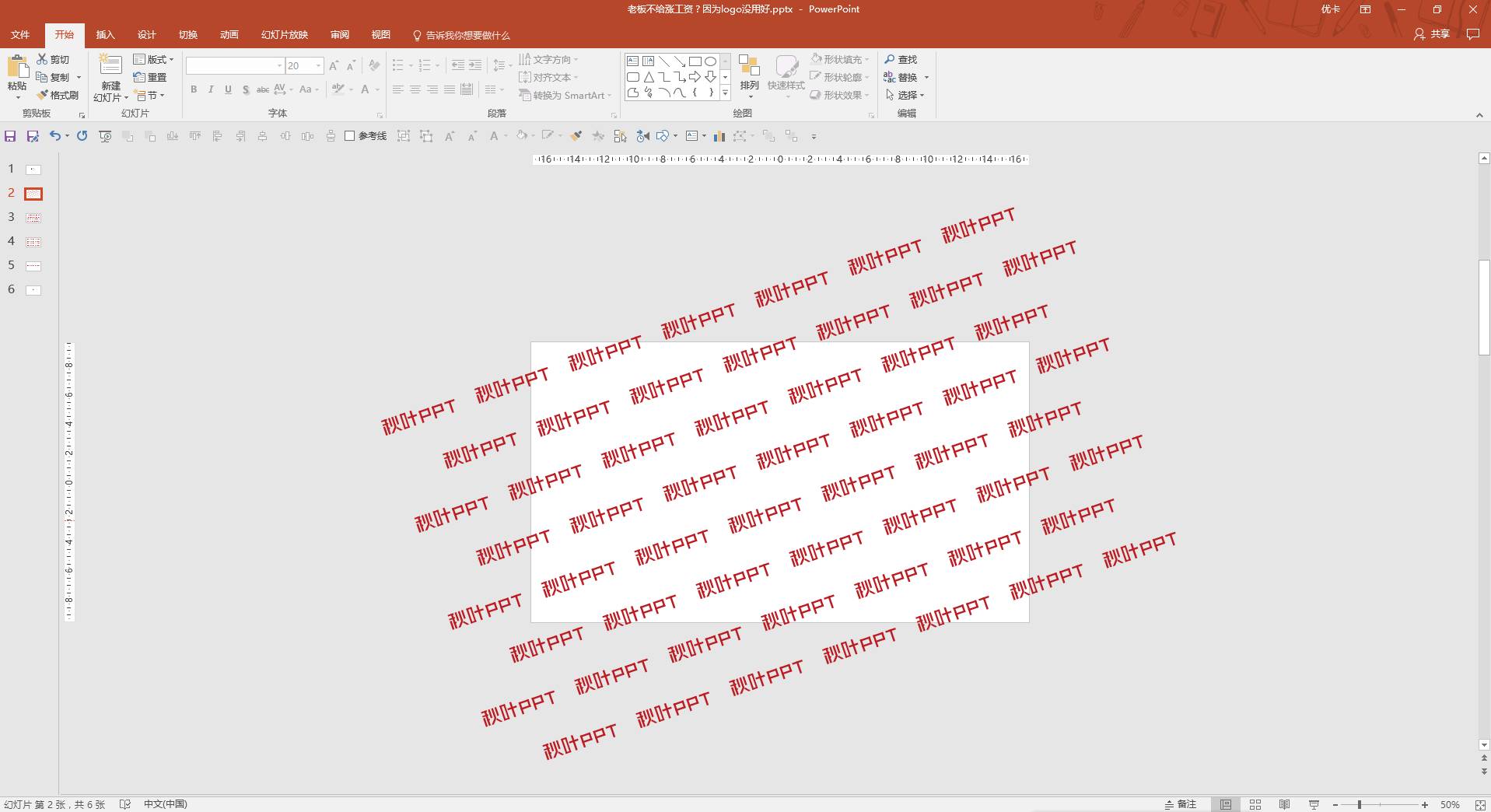Toggle Italic formatting
The width and height of the screenshot is (1491, 812).
211,89
